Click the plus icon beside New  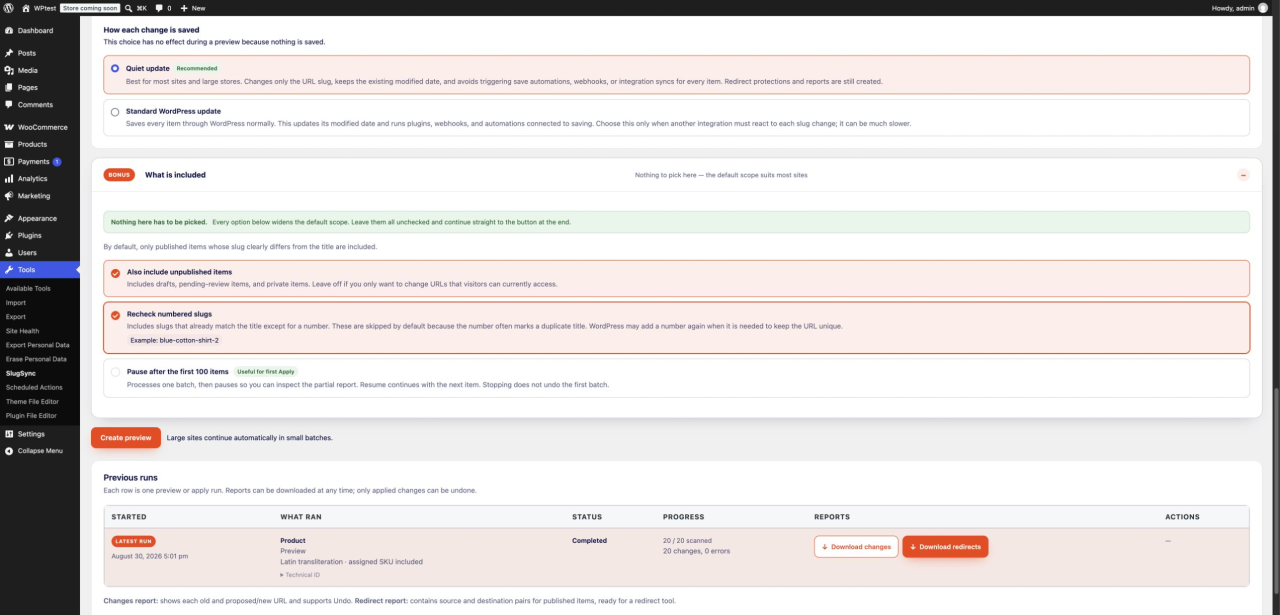[184, 8]
